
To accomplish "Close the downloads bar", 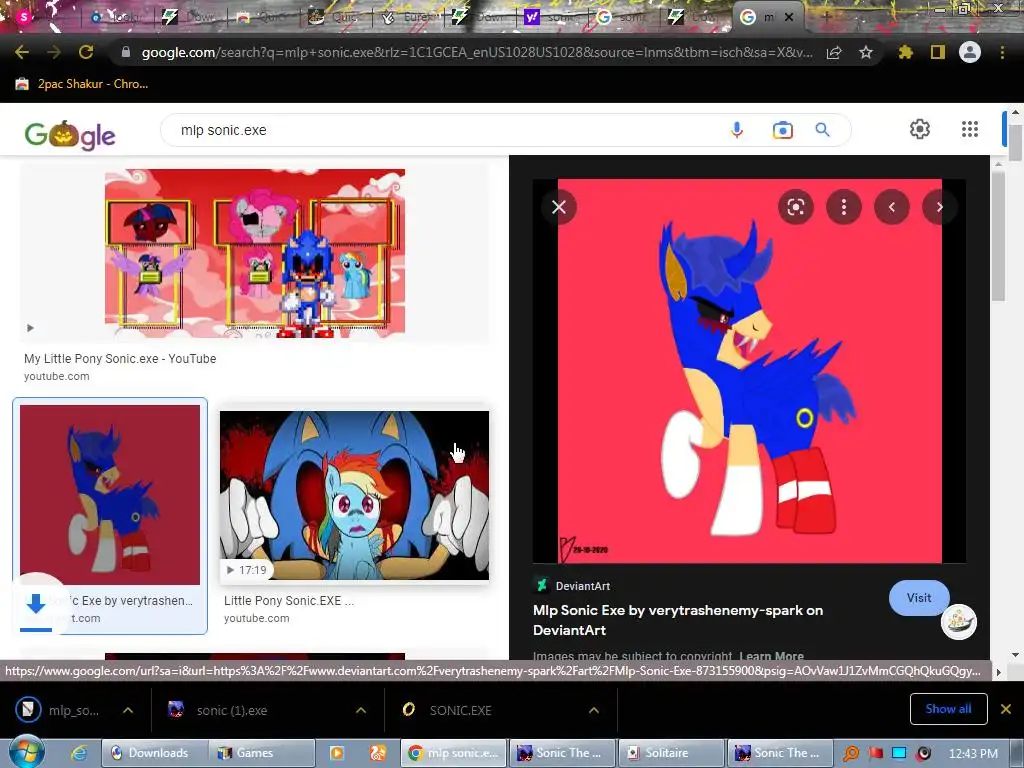I will (x=1006, y=709).
